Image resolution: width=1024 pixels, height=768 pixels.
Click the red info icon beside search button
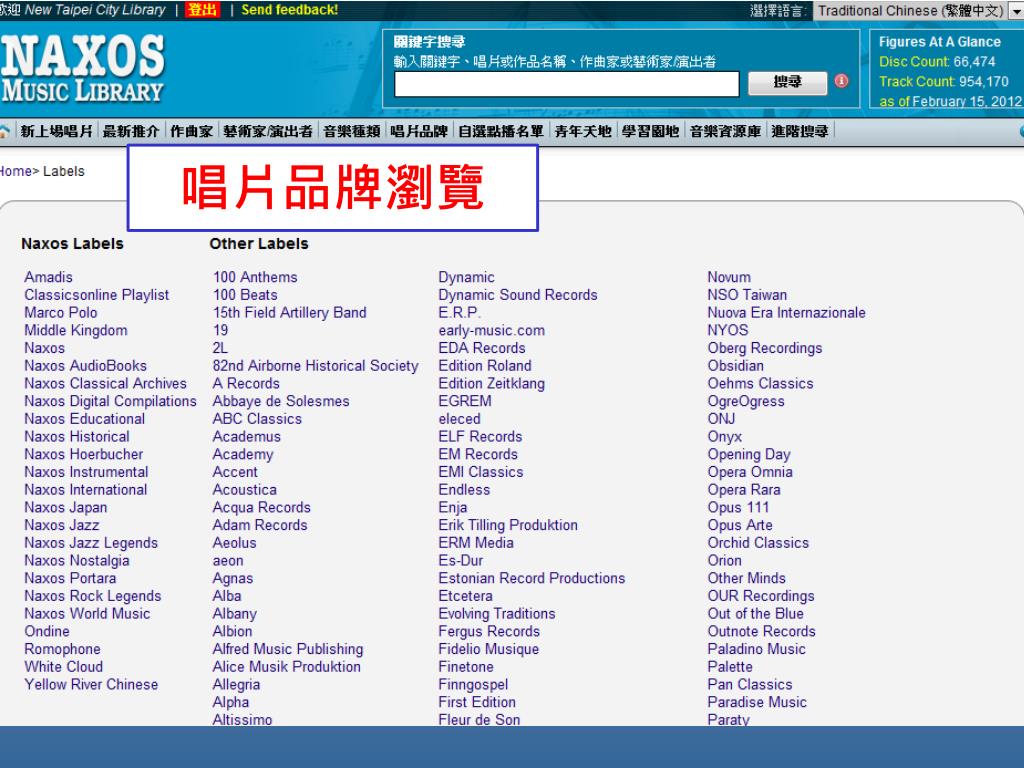point(841,81)
